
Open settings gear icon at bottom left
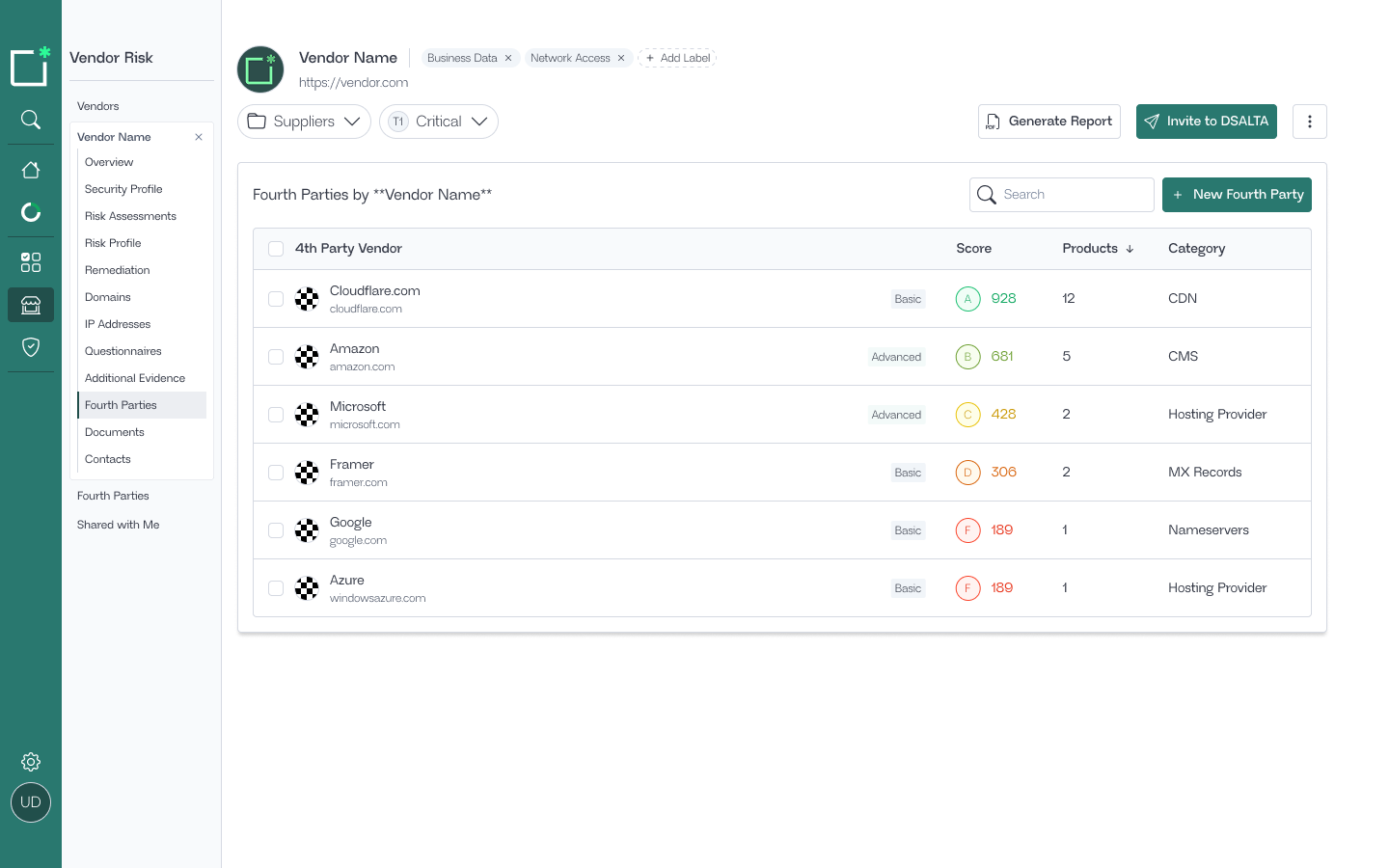tap(31, 762)
